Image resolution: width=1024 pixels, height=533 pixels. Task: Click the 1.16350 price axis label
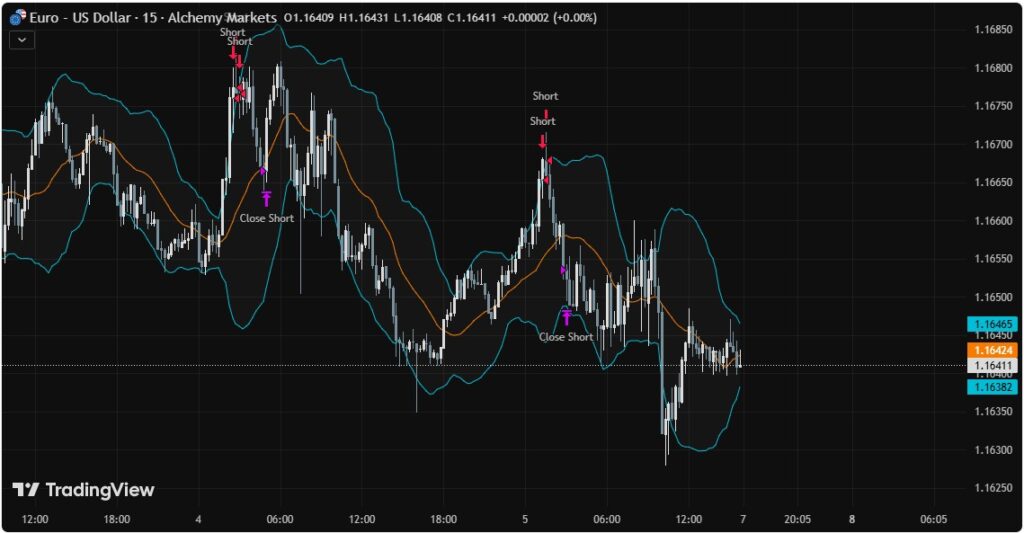coord(993,412)
